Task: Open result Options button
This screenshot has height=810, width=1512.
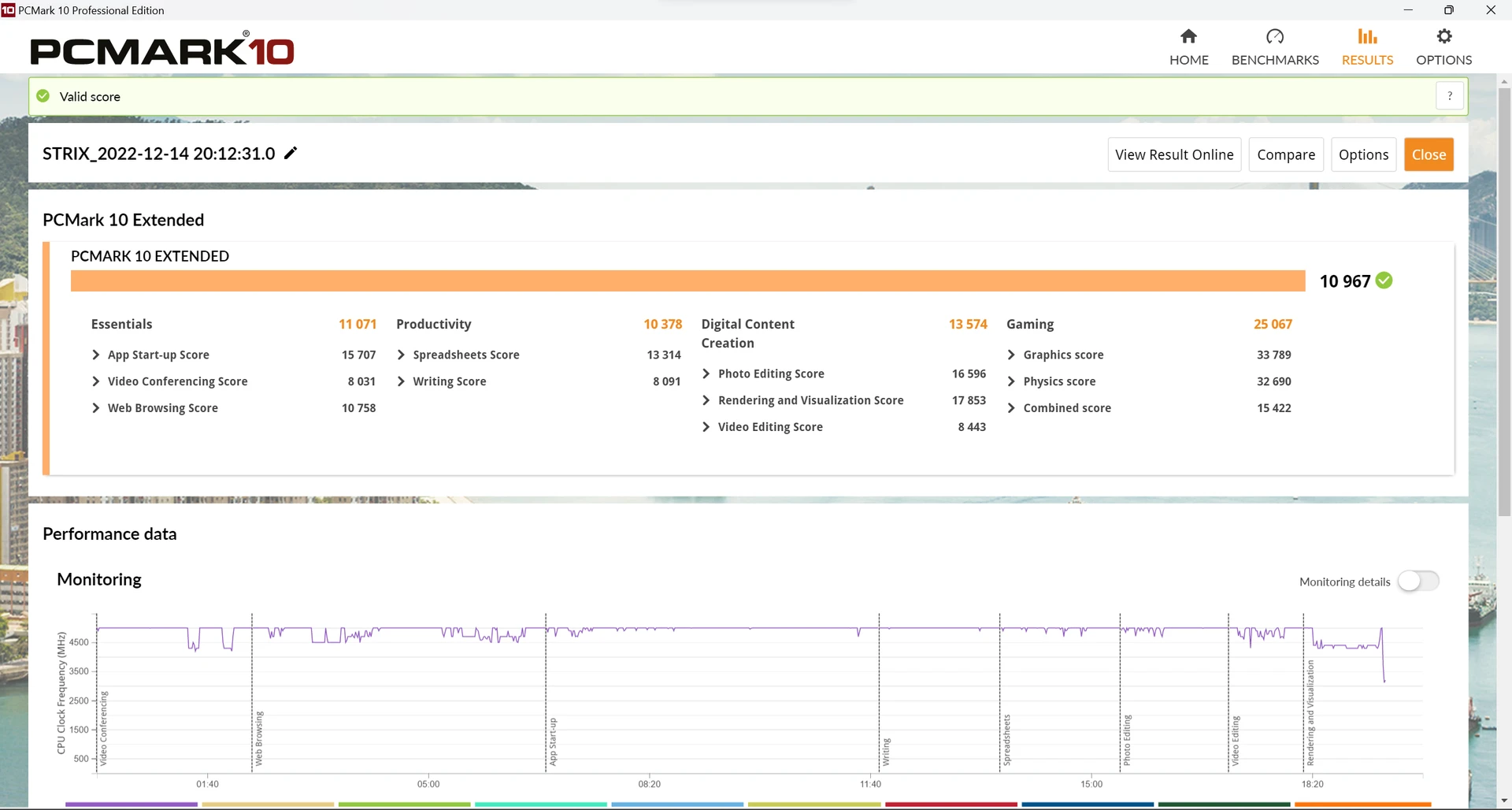Action: coord(1363,154)
